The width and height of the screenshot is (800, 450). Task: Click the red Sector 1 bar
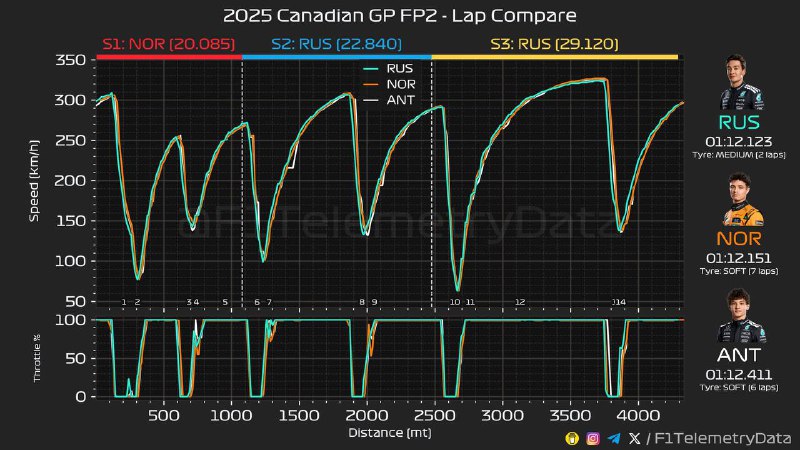pyautogui.click(x=169, y=57)
